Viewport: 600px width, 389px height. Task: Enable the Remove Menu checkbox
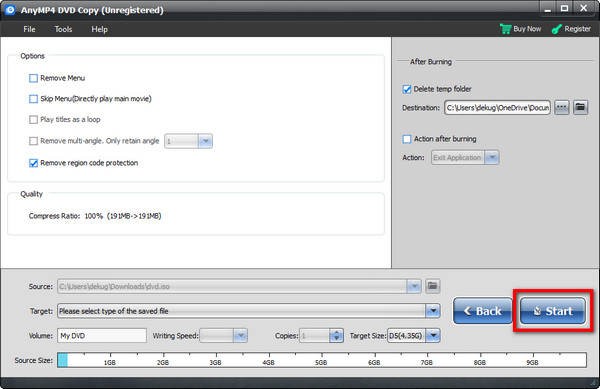33,78
